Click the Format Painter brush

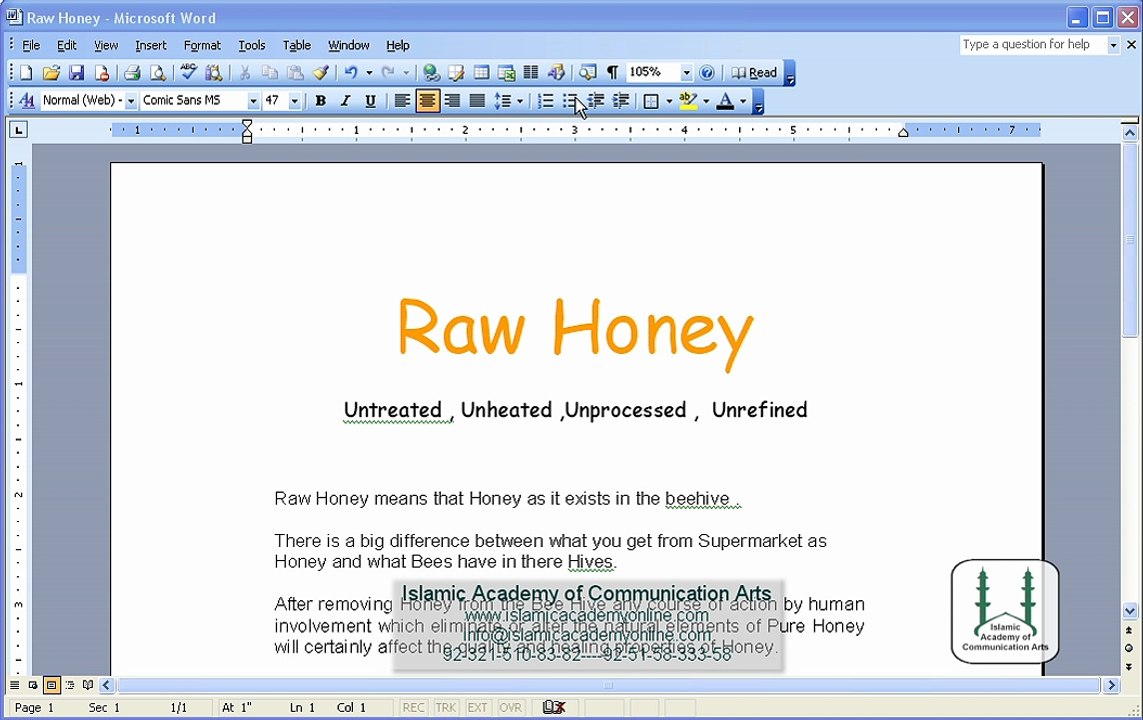pos(321,73)
